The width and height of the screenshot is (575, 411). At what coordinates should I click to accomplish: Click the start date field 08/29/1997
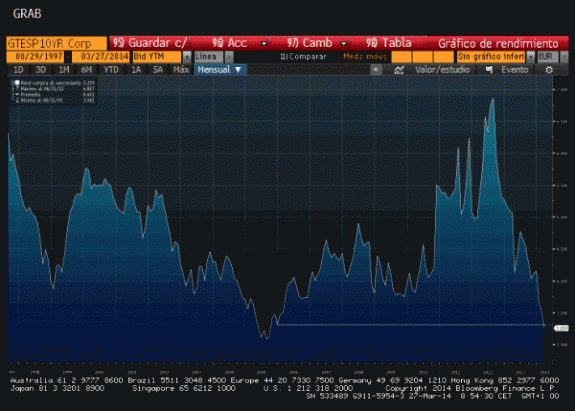[x=35, y=57]
